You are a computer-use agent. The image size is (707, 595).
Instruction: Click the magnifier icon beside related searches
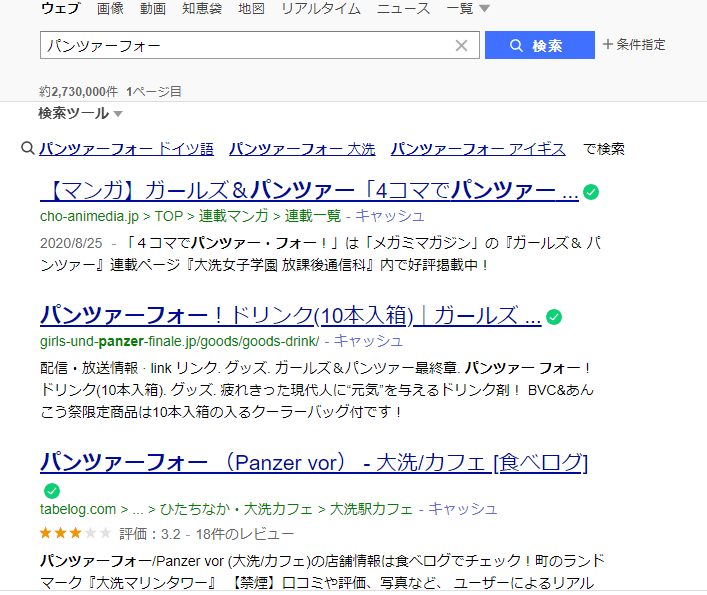click(28, 148)
